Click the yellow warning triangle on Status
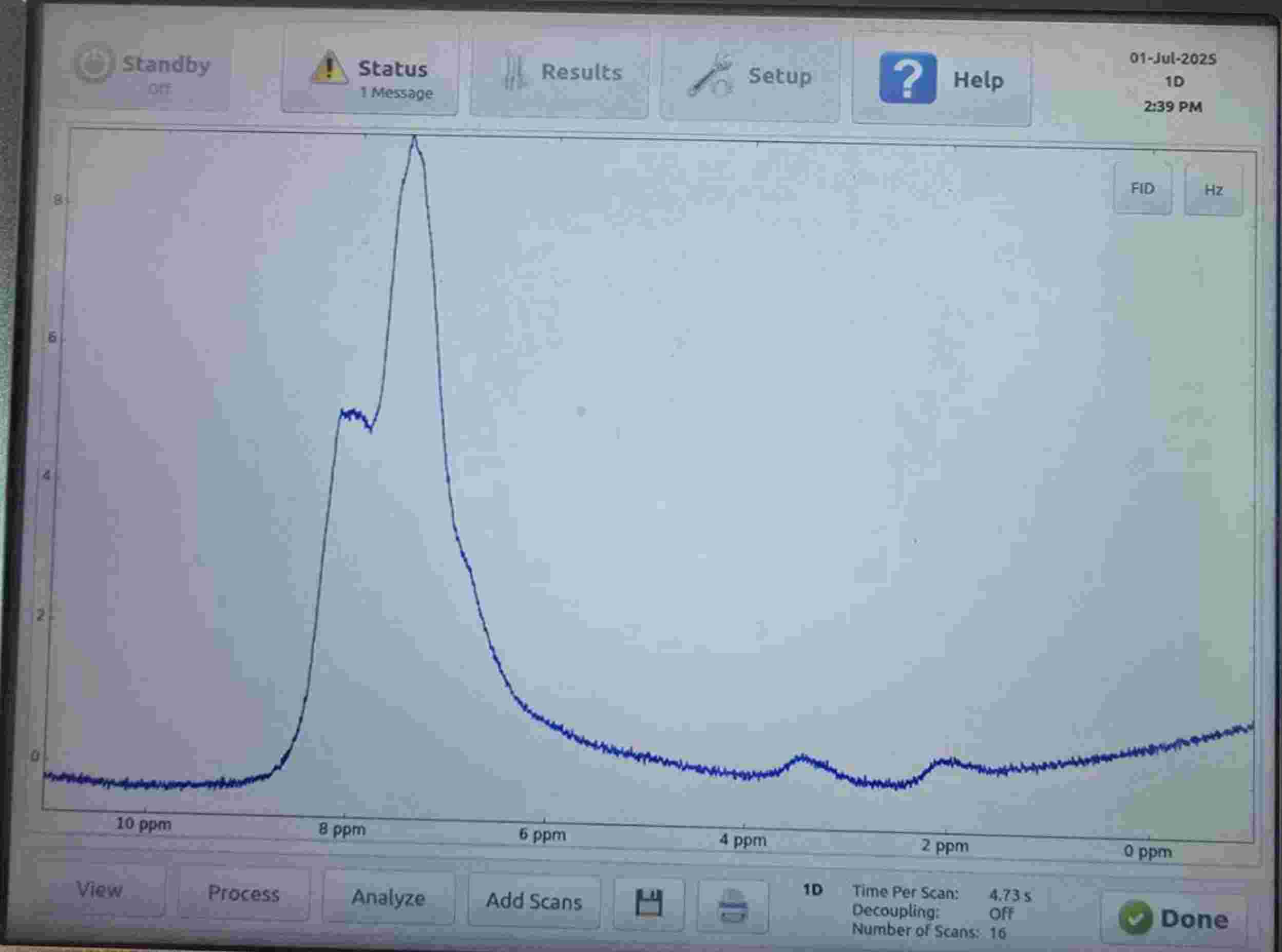Screen dimensions: 1282x952 click(328, 68)
